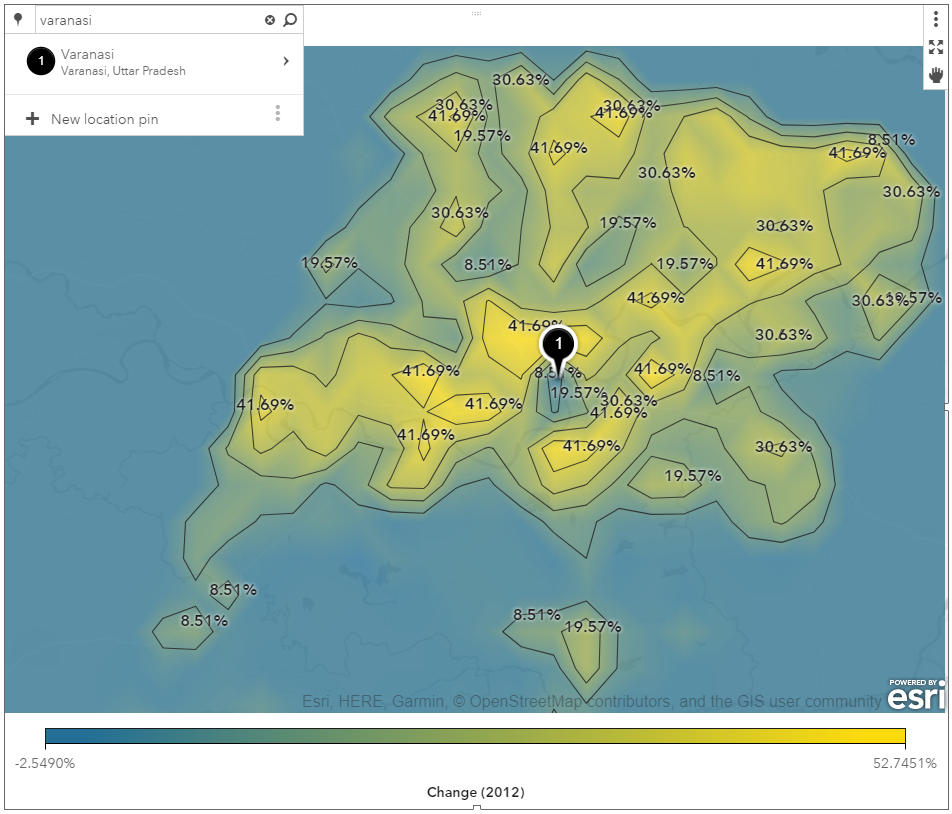Viewport: 952px width, 814px height.
Task: Expand the Varanasi result with the chevron
Action: click(x=286, y=61)
